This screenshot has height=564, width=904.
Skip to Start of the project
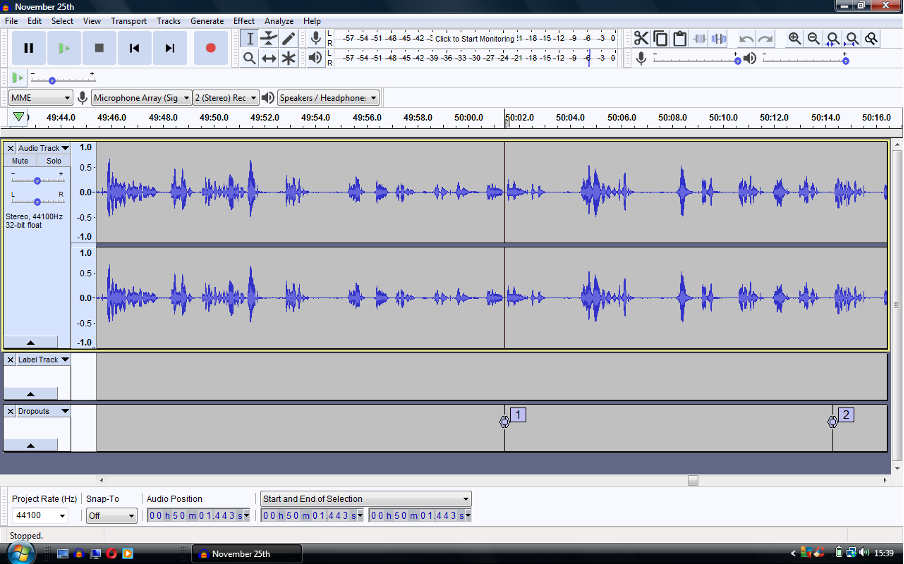(134, 48)
